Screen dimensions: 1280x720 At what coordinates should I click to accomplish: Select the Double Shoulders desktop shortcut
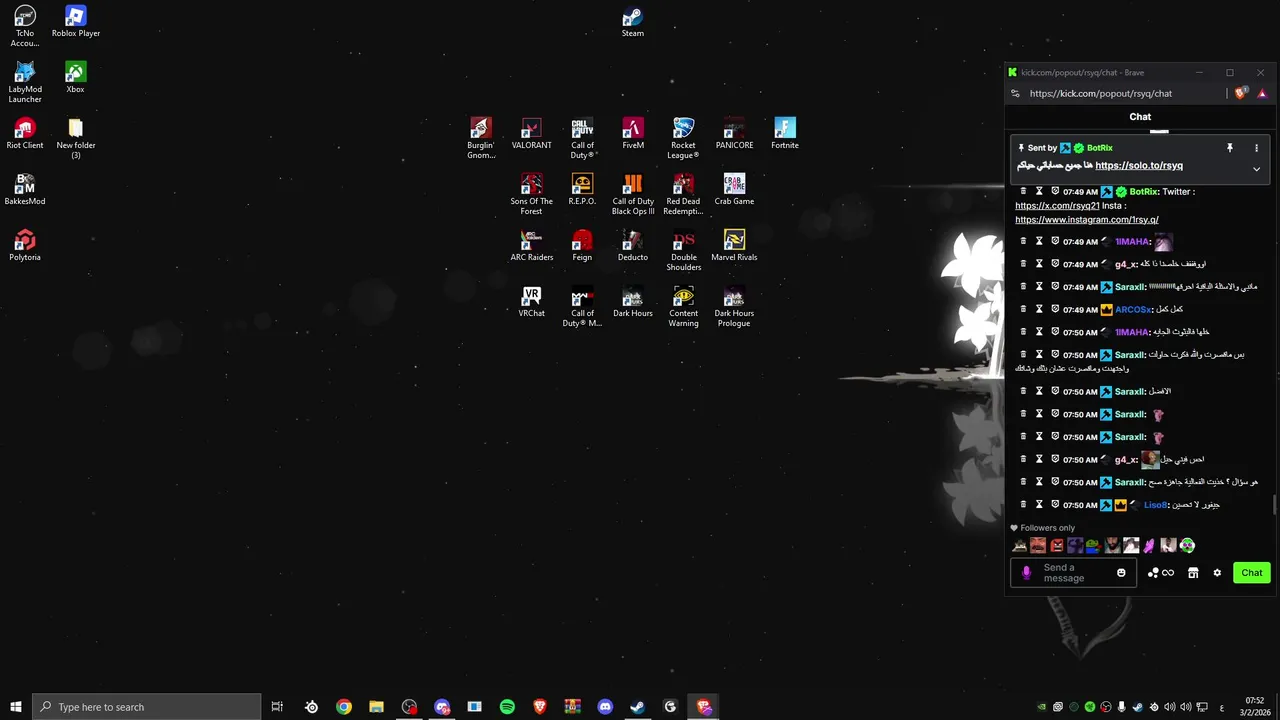coord(684,251)
